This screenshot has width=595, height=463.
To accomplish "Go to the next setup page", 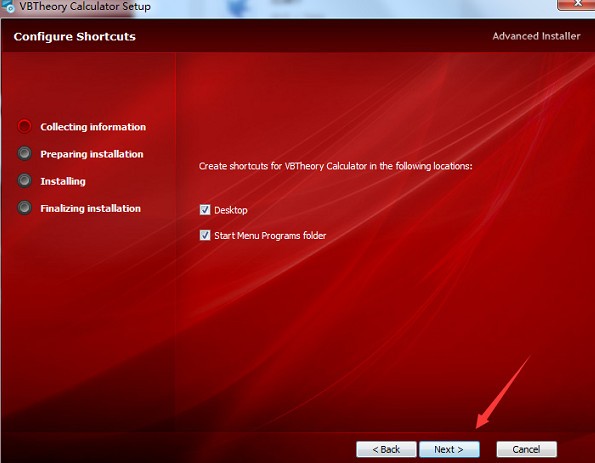I will pyautogui.click(x=449, y=449).
